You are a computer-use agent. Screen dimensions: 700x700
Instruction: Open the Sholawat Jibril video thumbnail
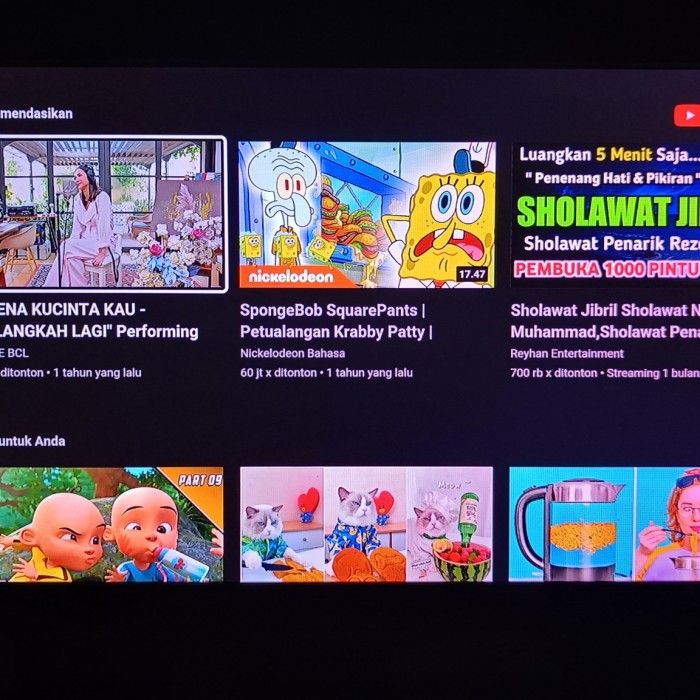coord(606,214)
